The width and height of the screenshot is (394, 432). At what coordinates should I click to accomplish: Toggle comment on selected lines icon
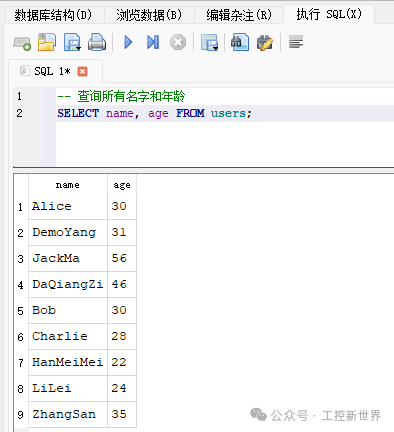[x=296, y=42]
